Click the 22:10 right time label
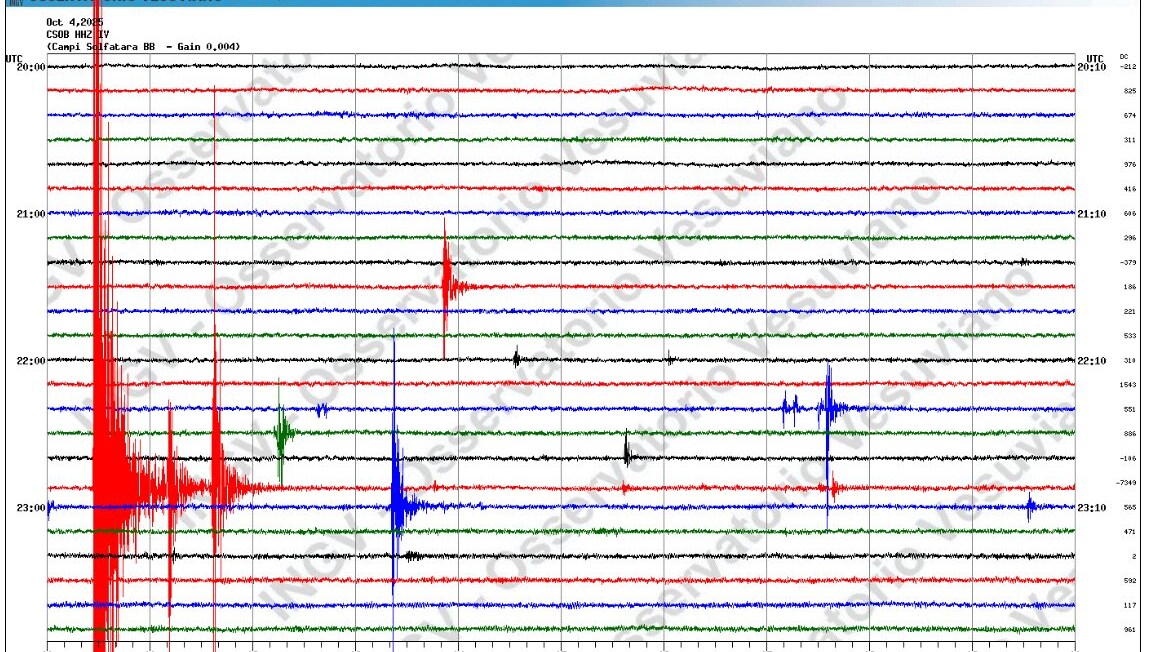 [x=1091, y=361]
